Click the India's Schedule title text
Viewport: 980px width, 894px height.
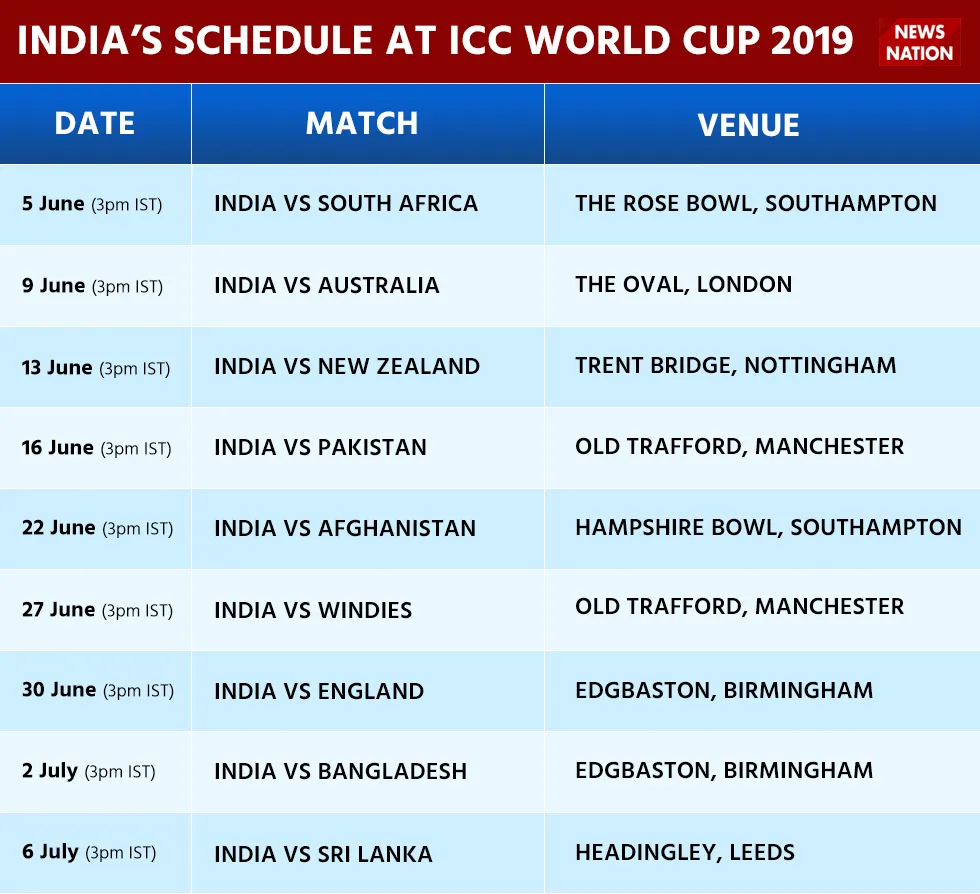435,41
